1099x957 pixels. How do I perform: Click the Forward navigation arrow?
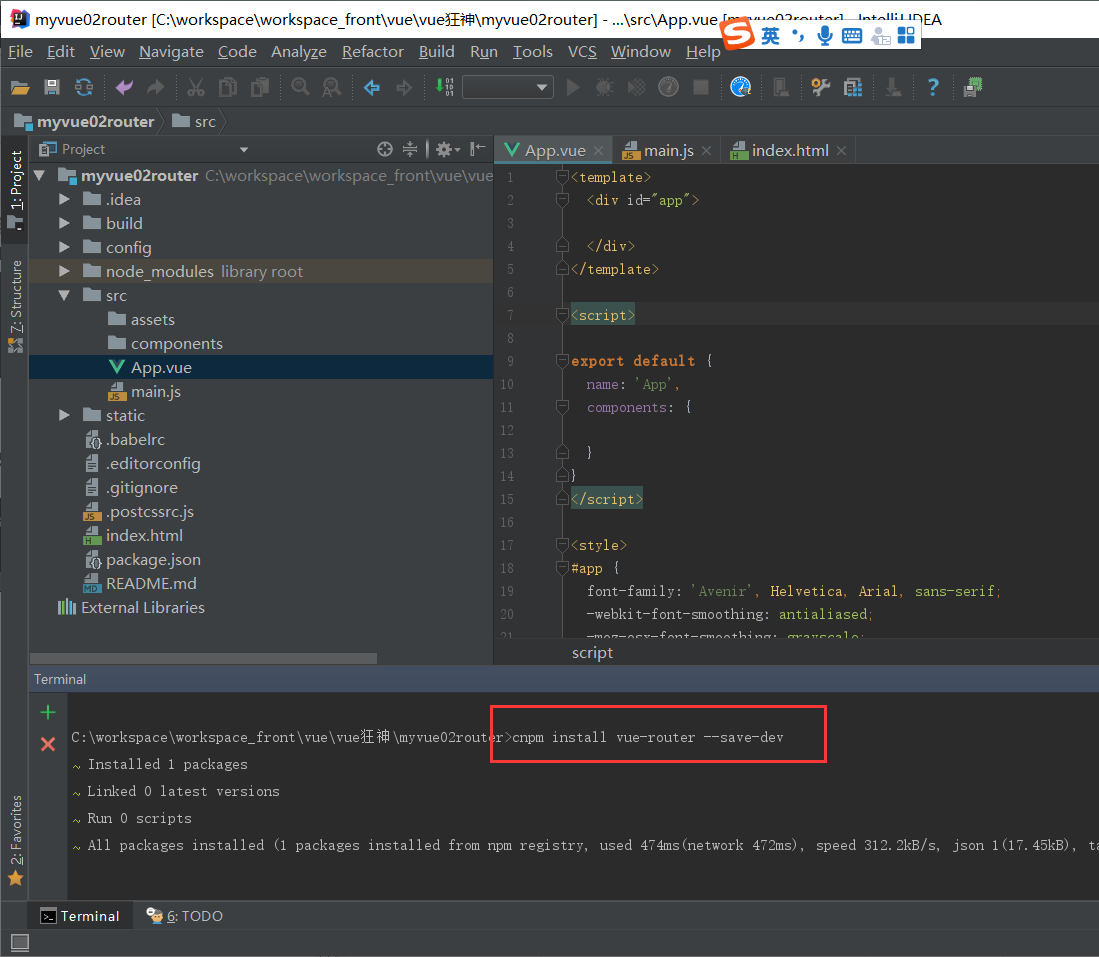click(x=404, y=88)
